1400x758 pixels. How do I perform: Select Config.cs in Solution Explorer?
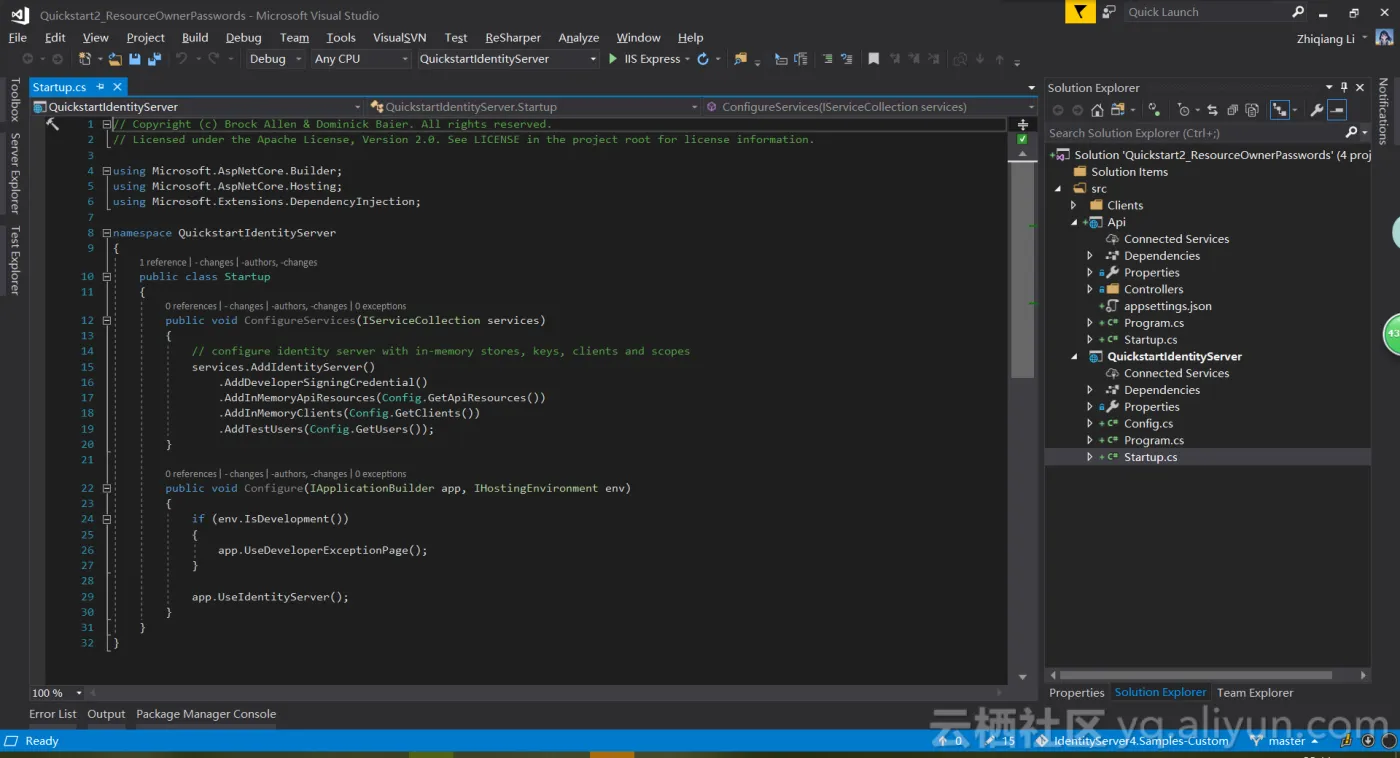pyautogui.click(x=1148, y=423)
